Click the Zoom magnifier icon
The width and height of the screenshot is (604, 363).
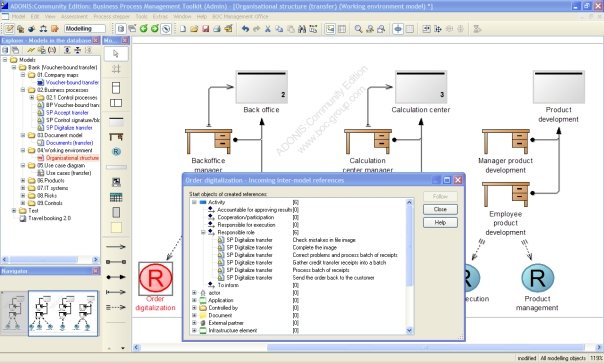tap(358, 29)
